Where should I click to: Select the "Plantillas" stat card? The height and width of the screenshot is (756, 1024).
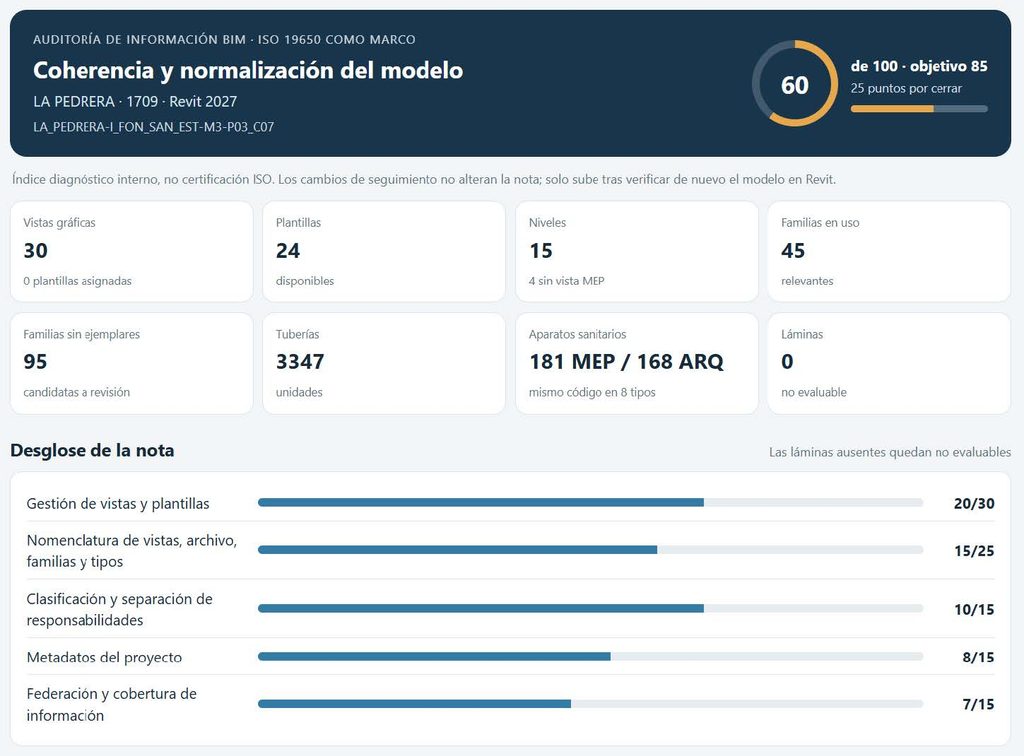click(x=384, y=251)
